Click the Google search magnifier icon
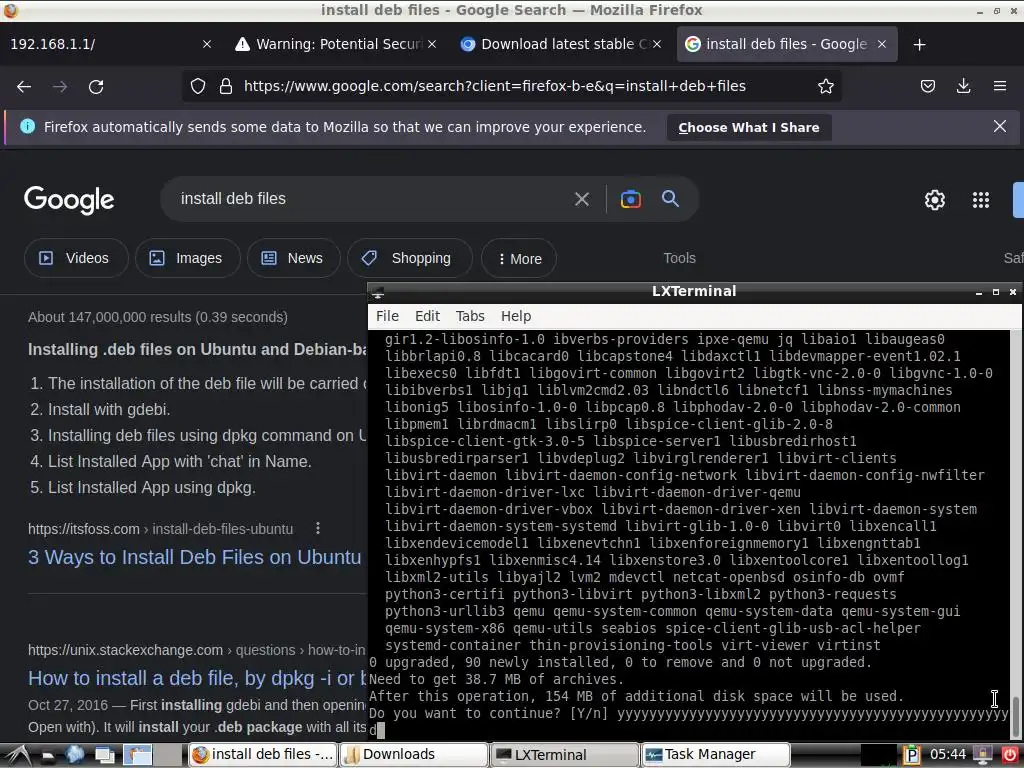The image size is (1024, 768). 670,199
